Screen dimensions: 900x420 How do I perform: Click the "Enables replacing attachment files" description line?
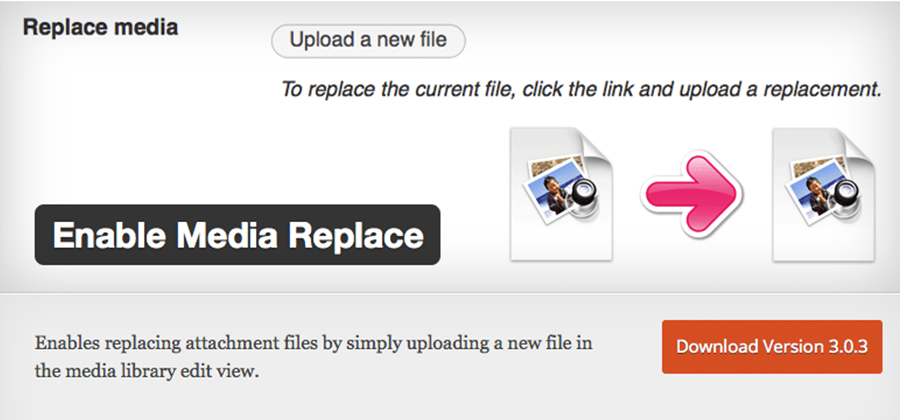click(x=314, y=344)
